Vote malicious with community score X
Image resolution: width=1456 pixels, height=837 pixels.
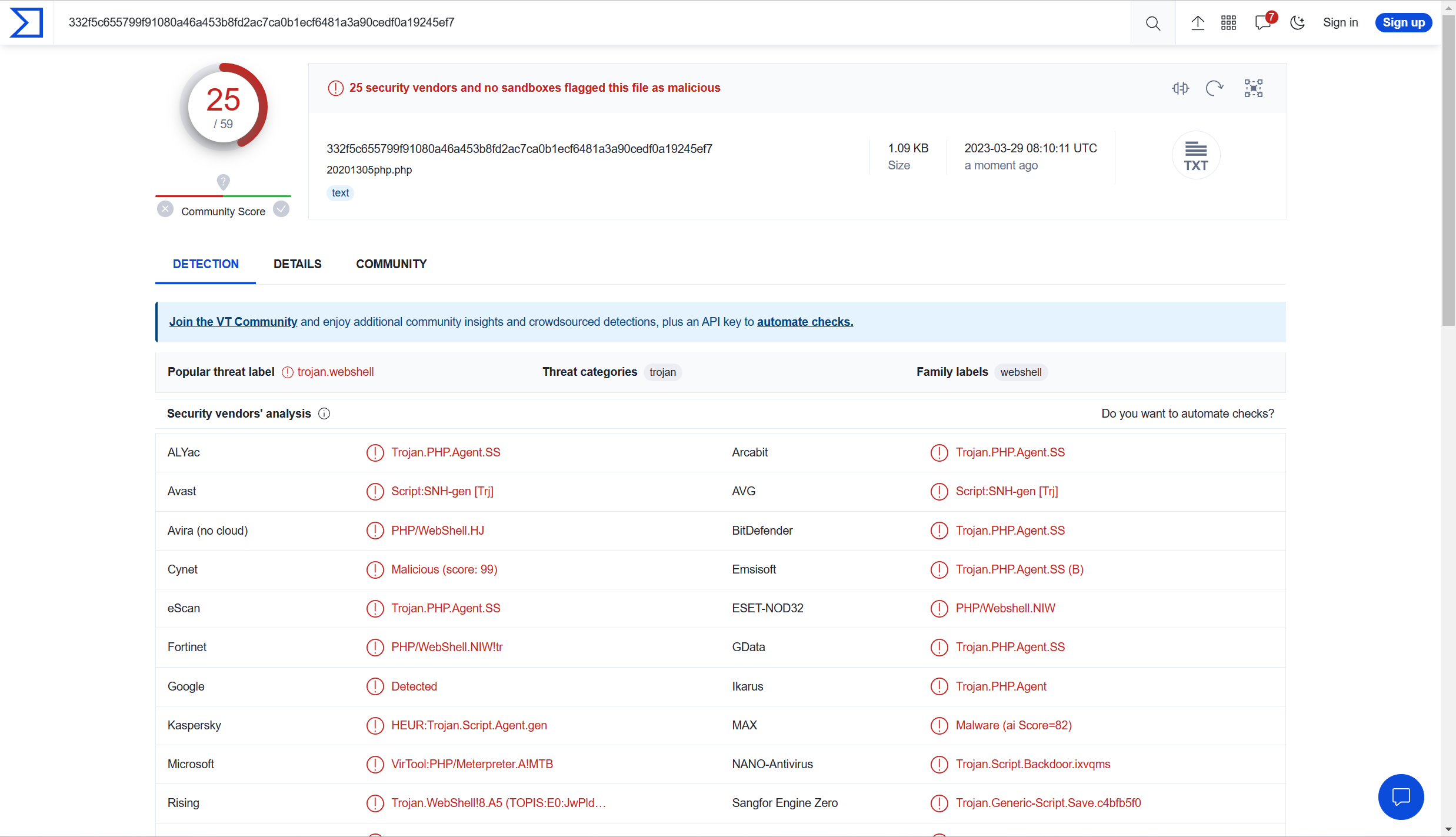(x=165, y=209)
